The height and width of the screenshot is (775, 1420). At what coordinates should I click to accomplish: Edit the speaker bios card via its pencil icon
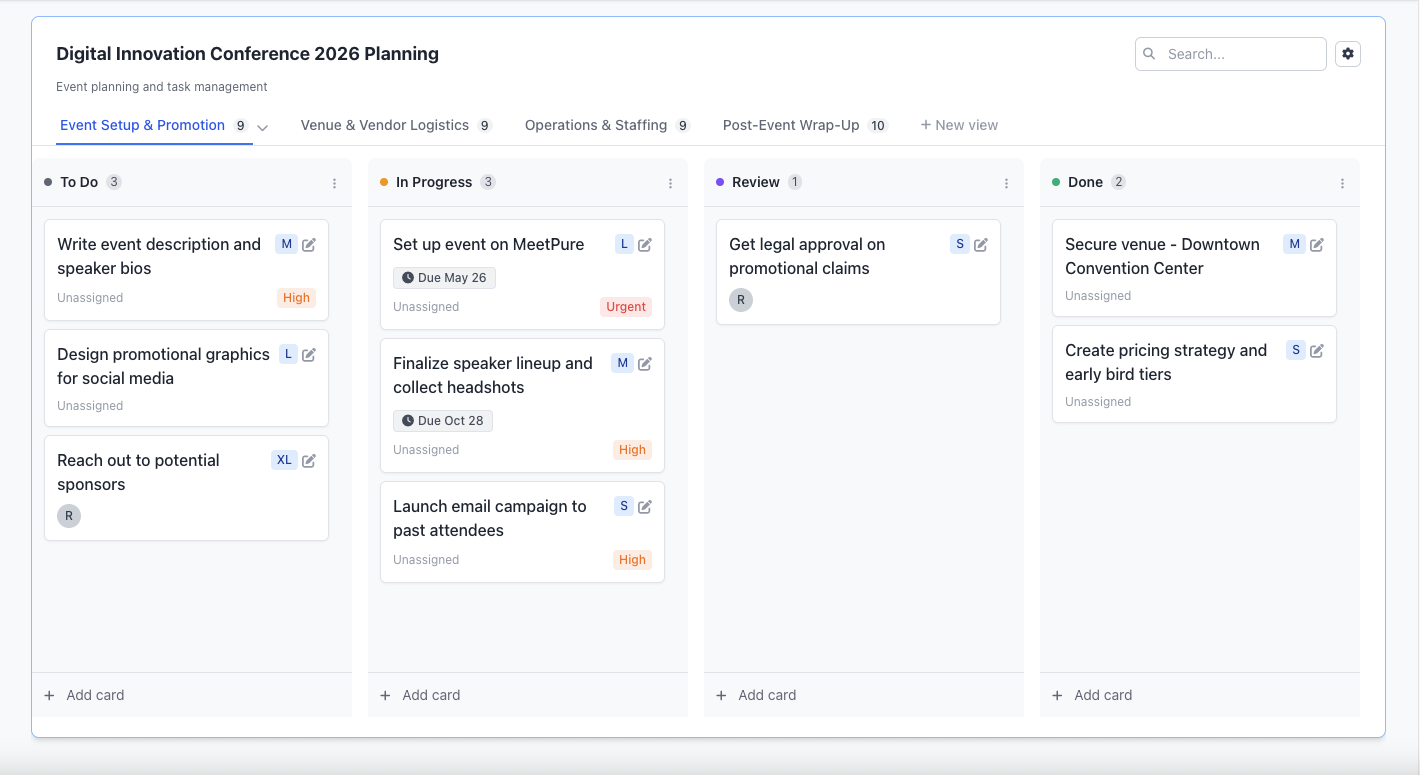tap(309, 244)
